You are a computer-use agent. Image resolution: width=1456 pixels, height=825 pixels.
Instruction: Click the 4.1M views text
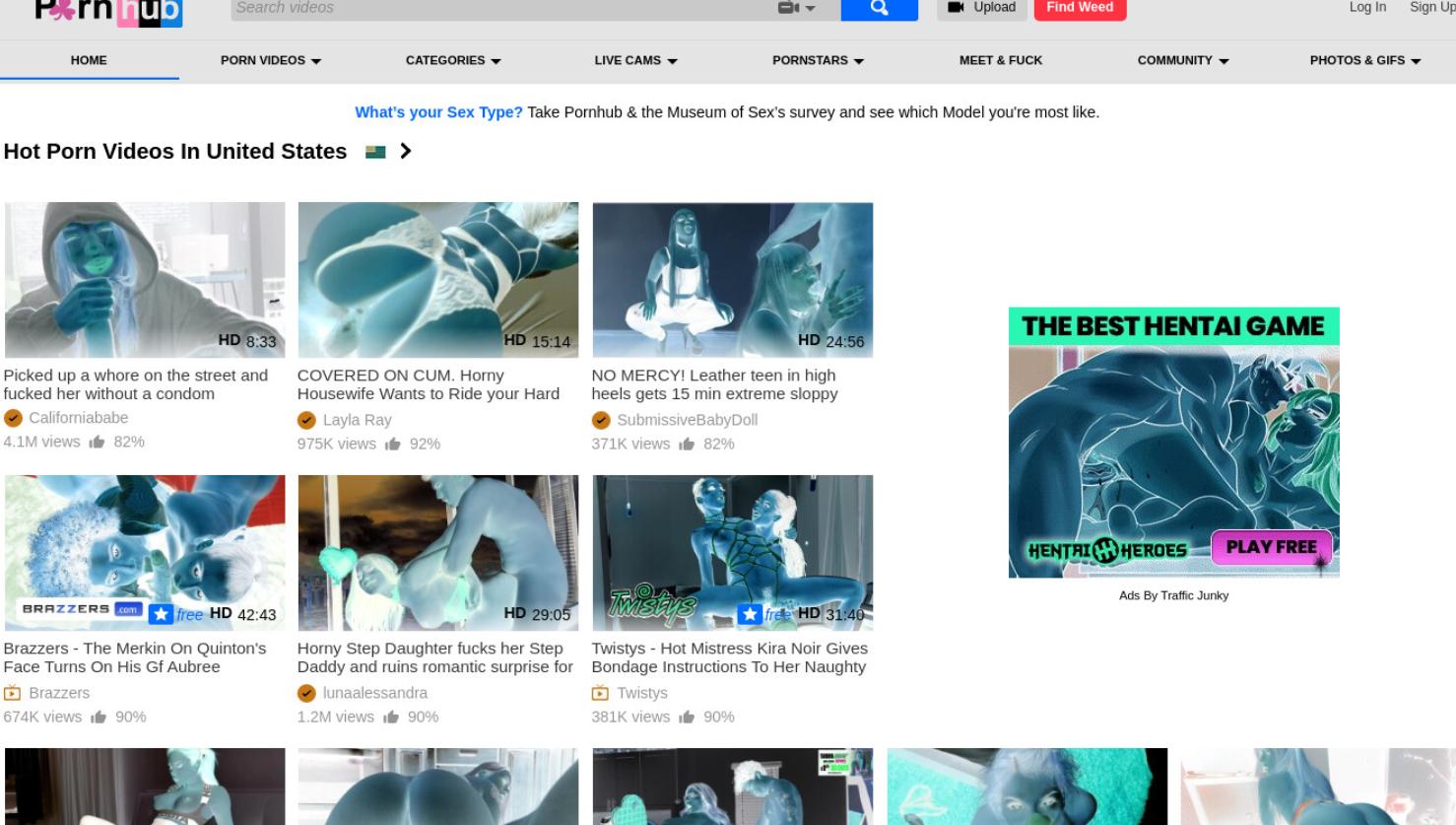pyautogui.click(x=41, y=442)
